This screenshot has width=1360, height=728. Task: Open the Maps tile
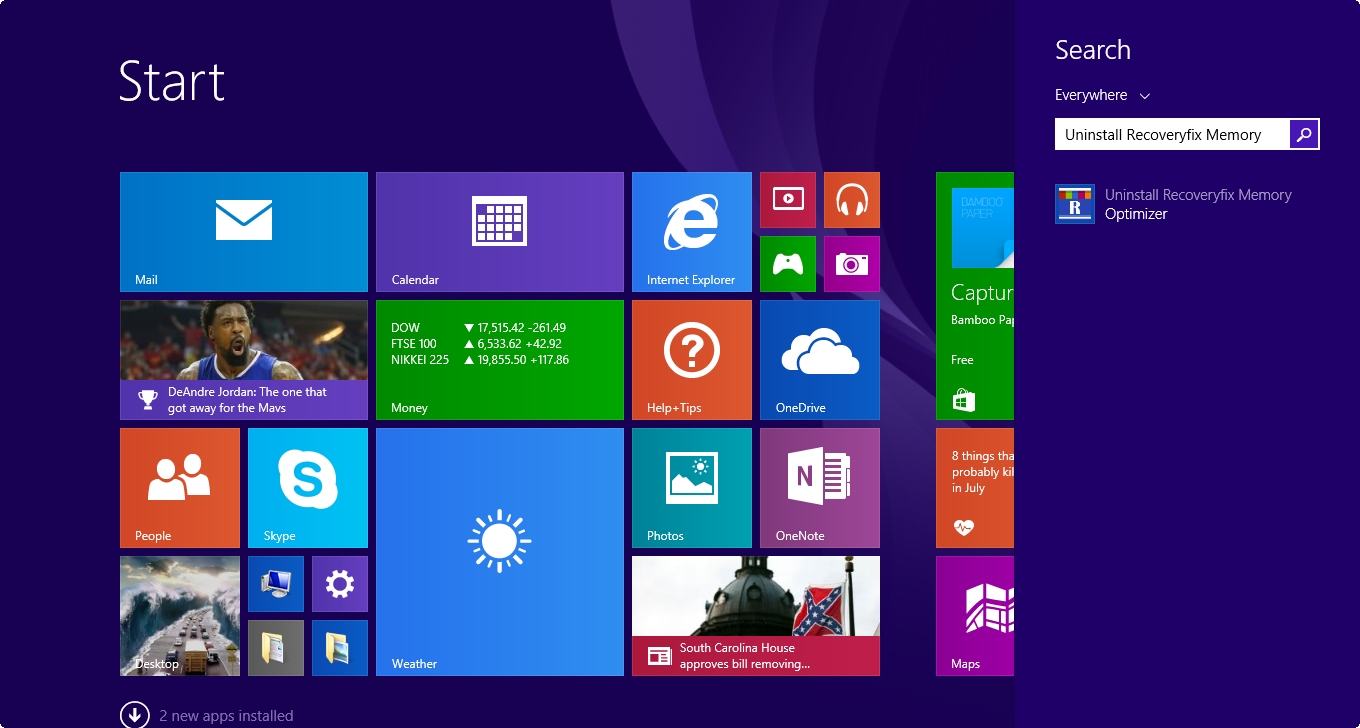pos(975,616)
